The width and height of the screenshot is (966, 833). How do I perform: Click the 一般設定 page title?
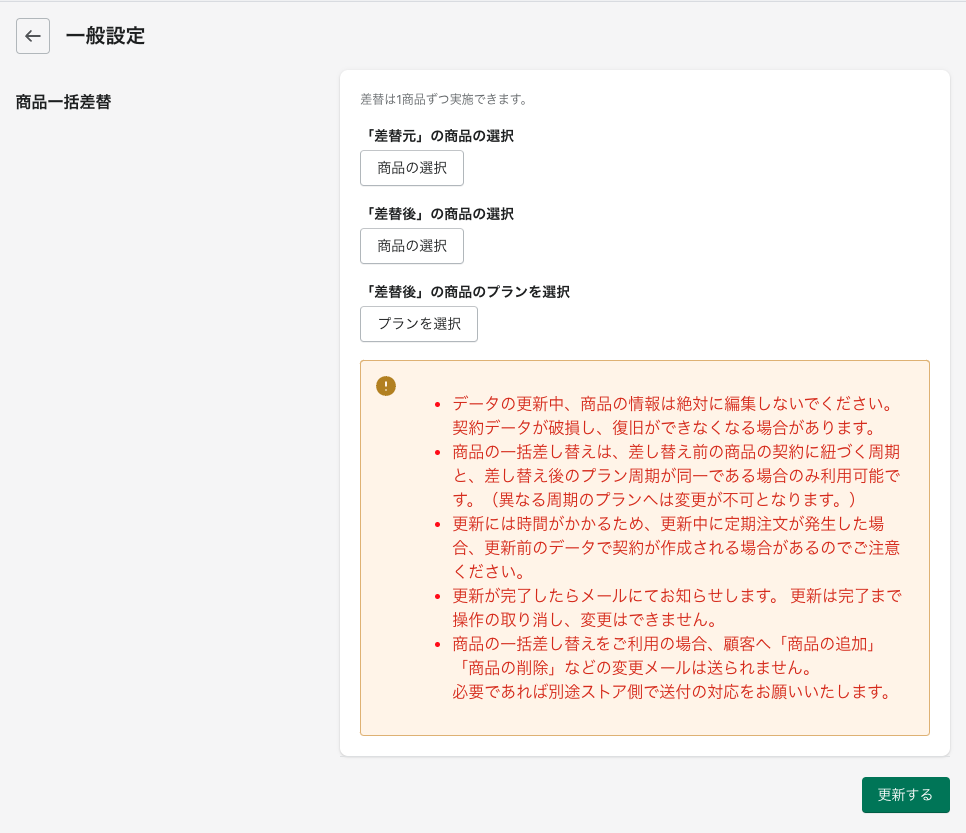pyautogui.click(x=105, y=37)
